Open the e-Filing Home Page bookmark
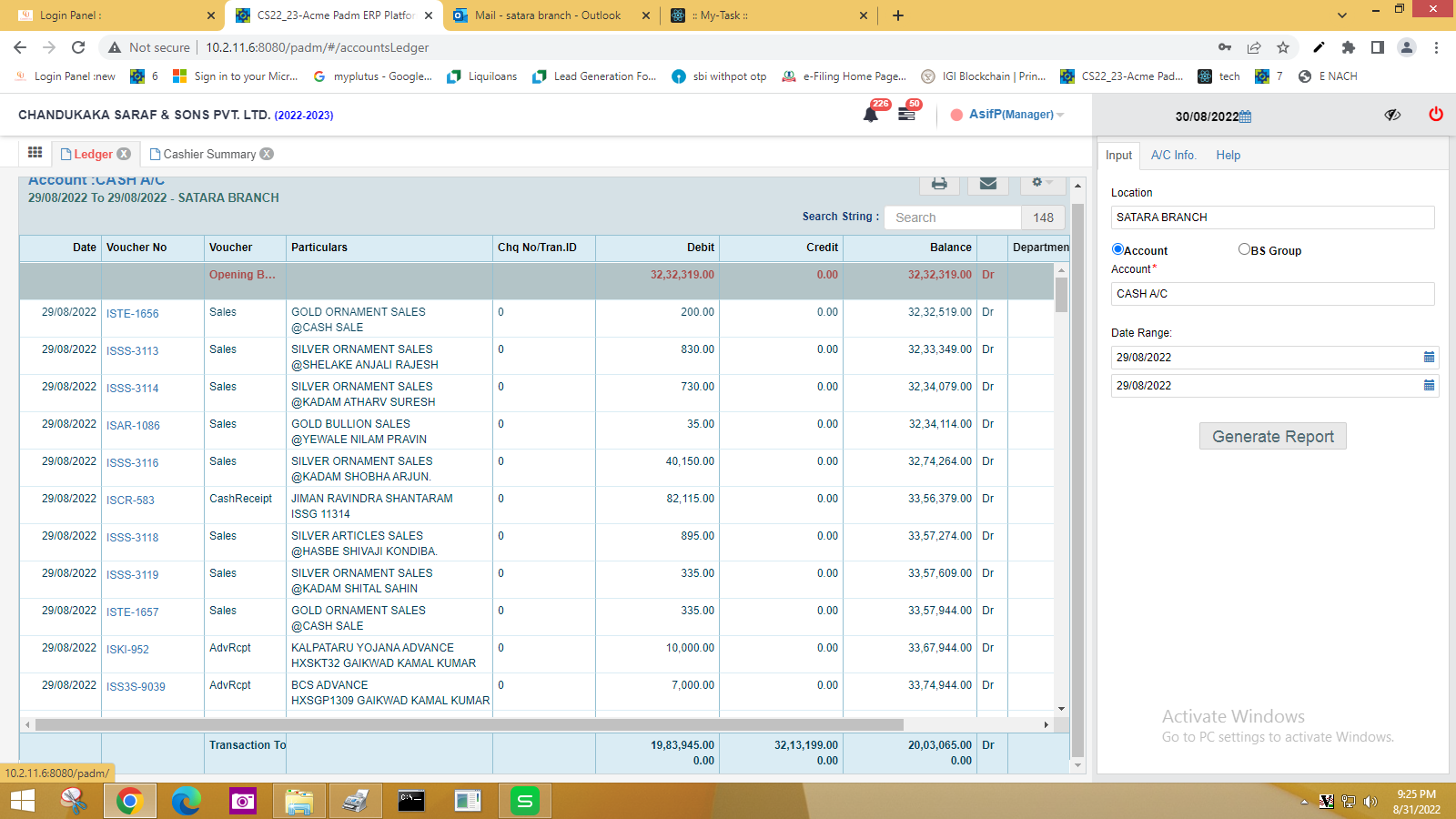 point(844,76)
